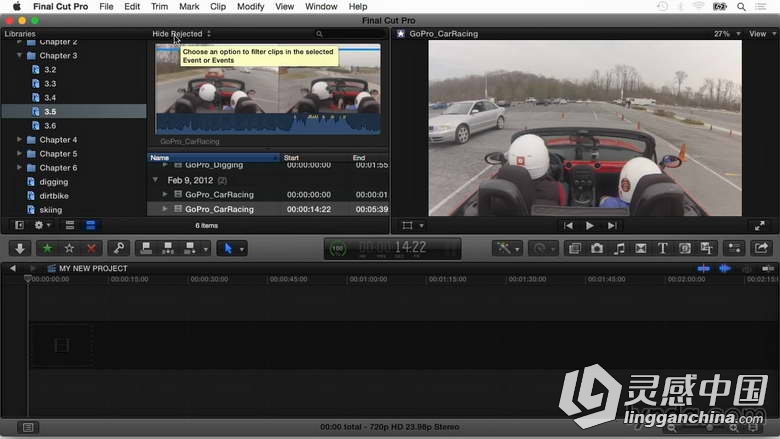Expand the Chapter 6 folder

click(19, 168)
